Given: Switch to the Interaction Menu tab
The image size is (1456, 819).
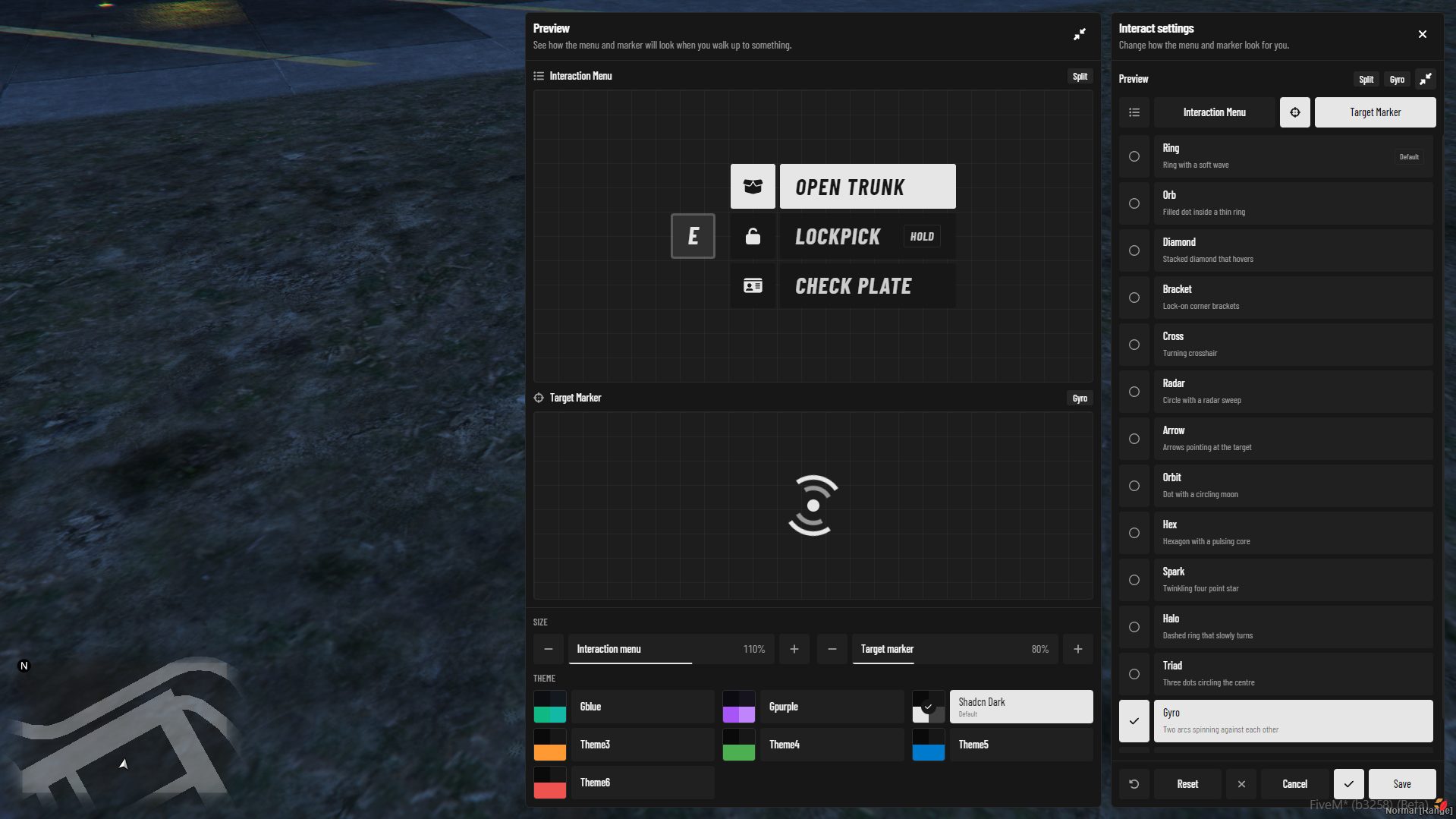Looking at the screenshot, I should [x=1215, y=112].
